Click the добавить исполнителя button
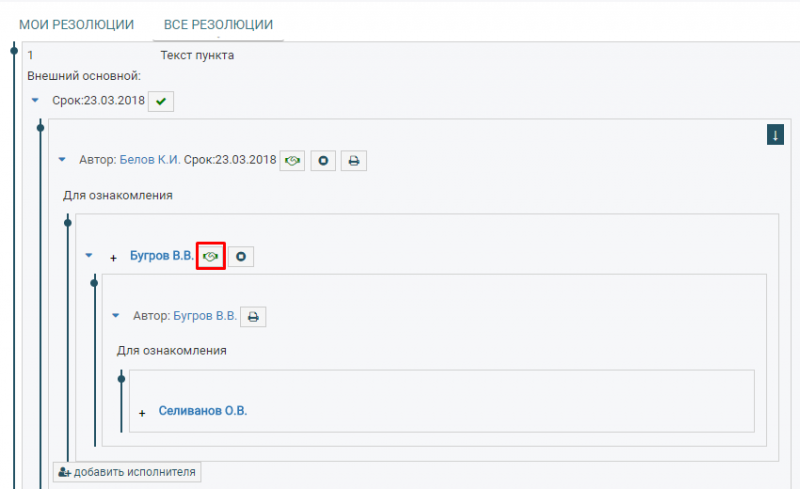This screenshot has width=800, height=489. (127, 471)
